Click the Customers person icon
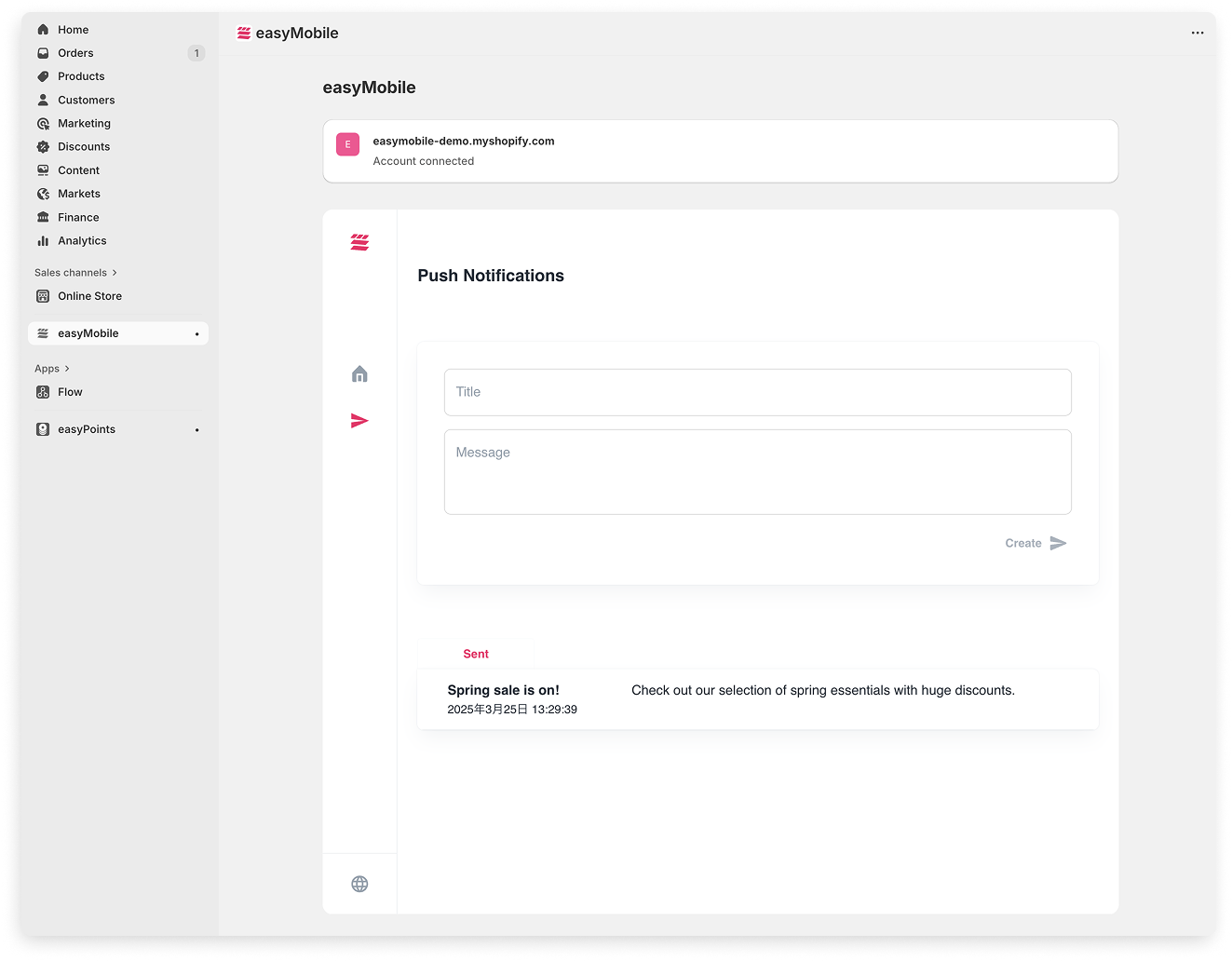Viewport: 1232px width, 961px height. point(43,100)
